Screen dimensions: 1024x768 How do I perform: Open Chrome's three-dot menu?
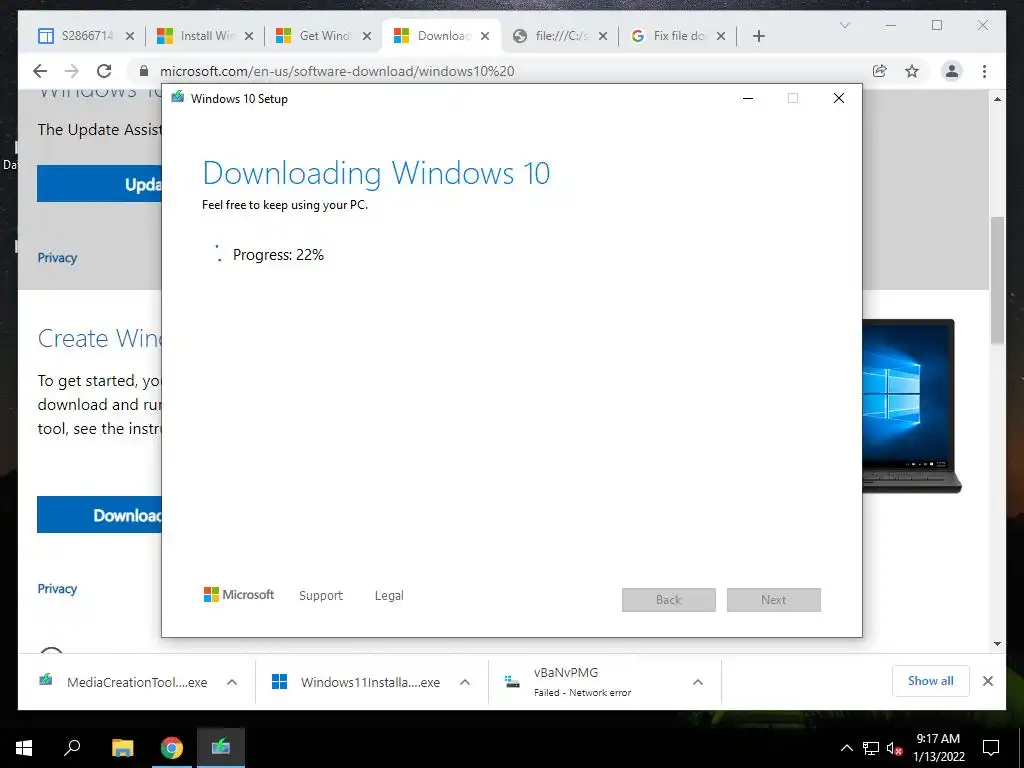pos(984,71)
